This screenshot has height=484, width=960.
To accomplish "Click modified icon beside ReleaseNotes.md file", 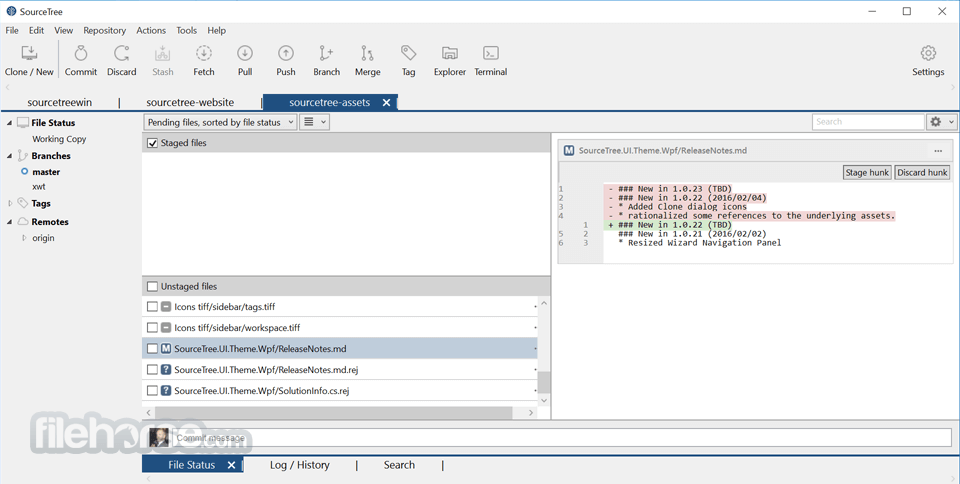I will pos(166,349).
